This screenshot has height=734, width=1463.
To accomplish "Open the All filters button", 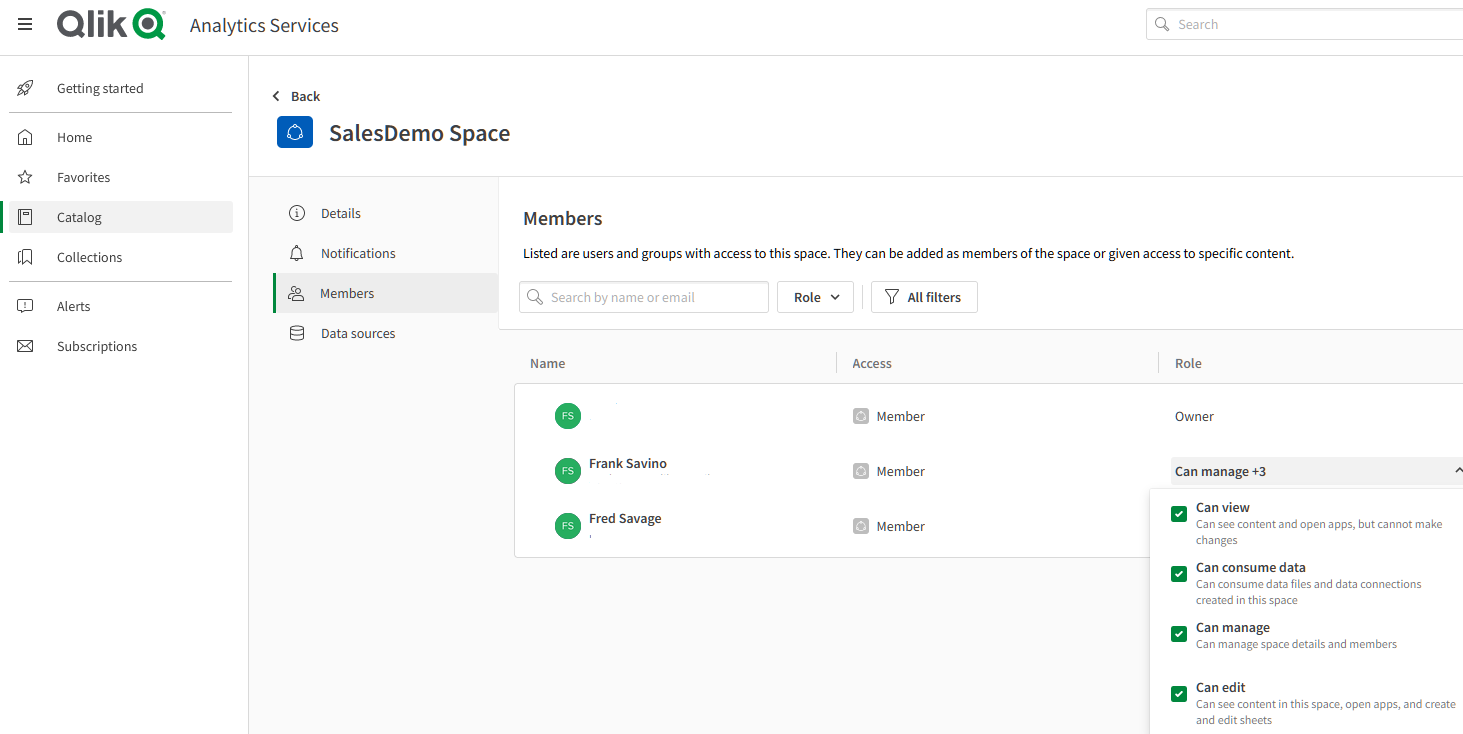I will tap(923, 297).
